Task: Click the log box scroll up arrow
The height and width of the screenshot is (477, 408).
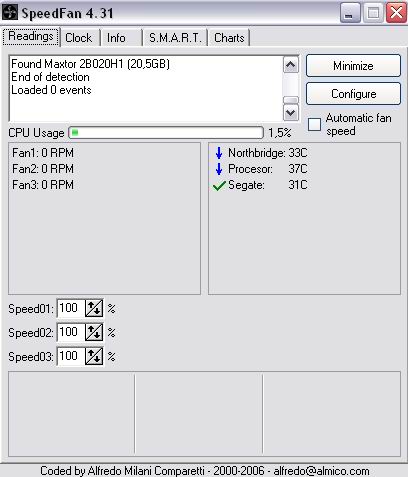Action: (x=291, y=65)
